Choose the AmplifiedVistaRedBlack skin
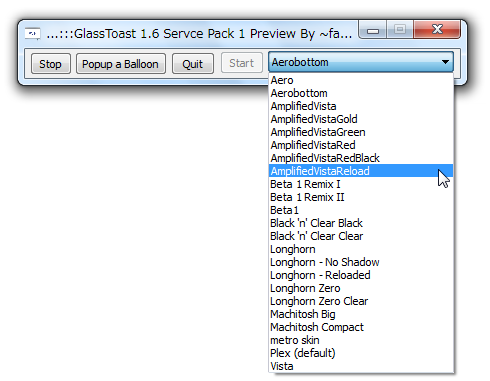Image resolution: width=490 pixels, height=381 pixels. click(x=361, y=158)
